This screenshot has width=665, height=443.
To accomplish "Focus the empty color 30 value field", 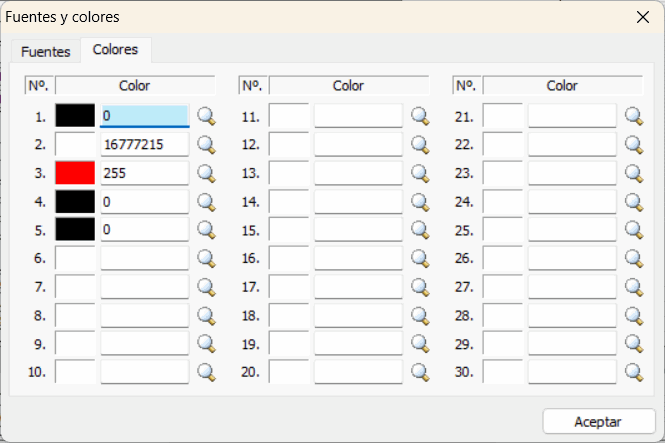I will (x=572, y=372).
